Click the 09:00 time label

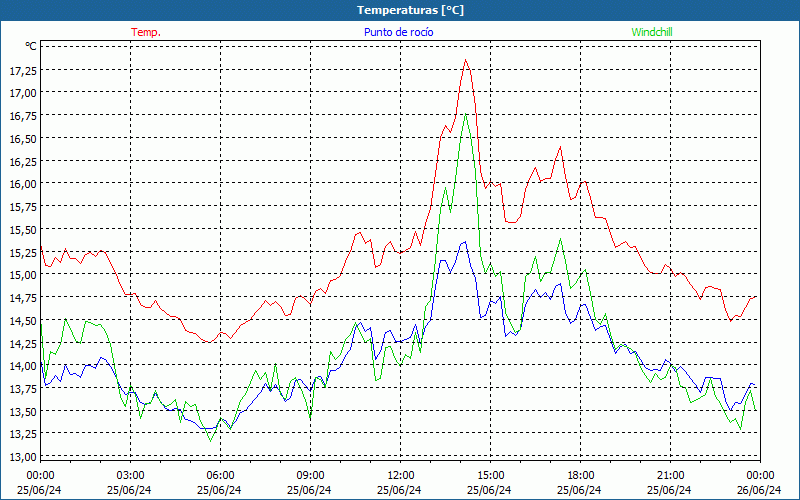click(x=310, y=476)
